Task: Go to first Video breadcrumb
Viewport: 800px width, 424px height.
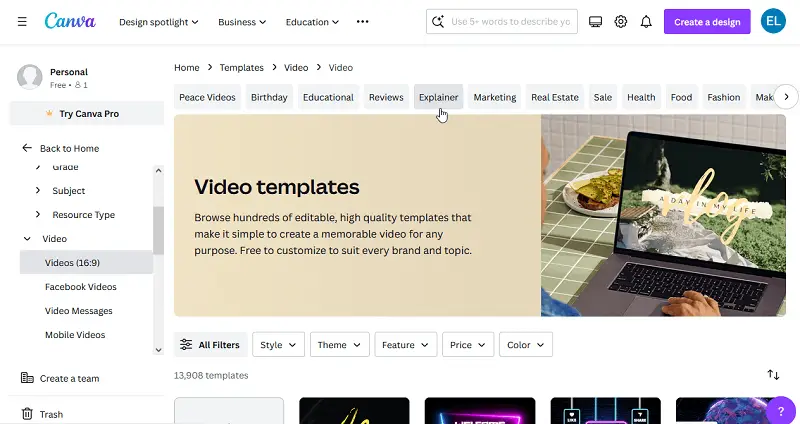Action: pos(296,67)
